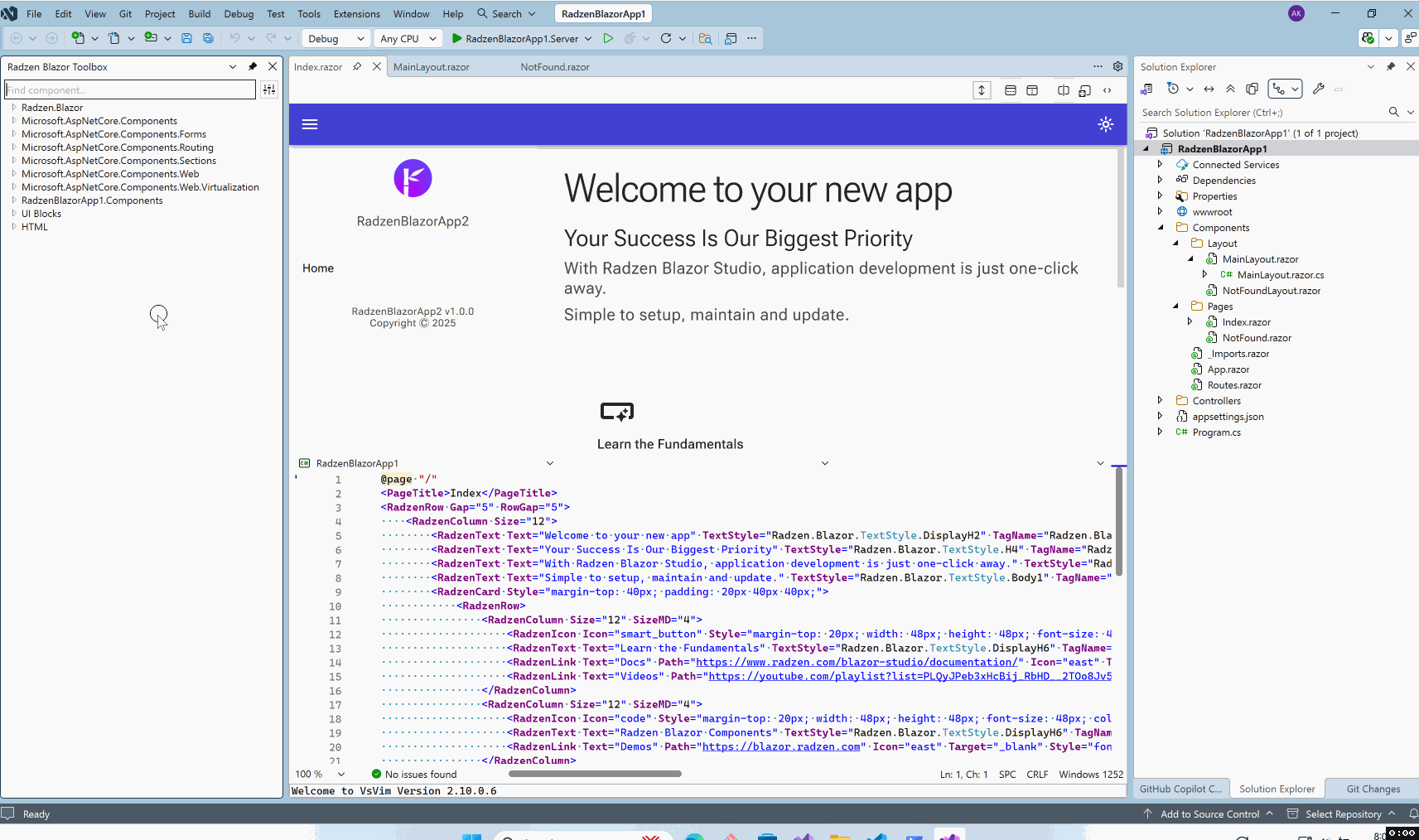
Task: Open the Extensions menu
Action: pos(356,14)
